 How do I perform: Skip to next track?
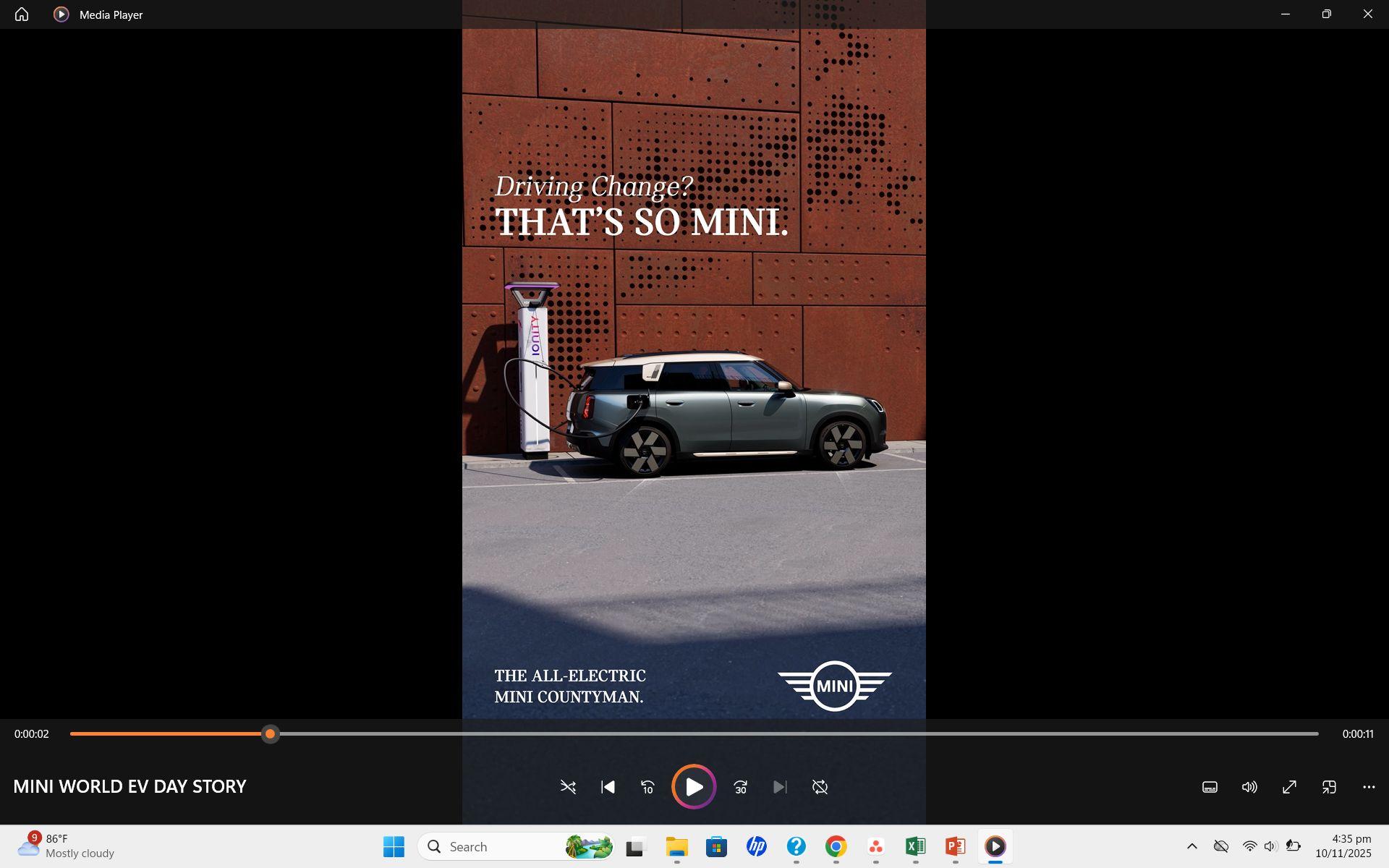[779, 787]
